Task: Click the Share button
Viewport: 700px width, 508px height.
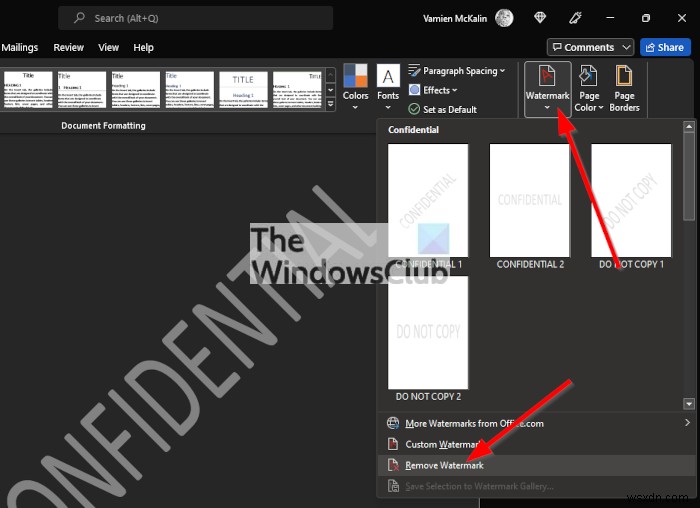Action: pos(665,47)
